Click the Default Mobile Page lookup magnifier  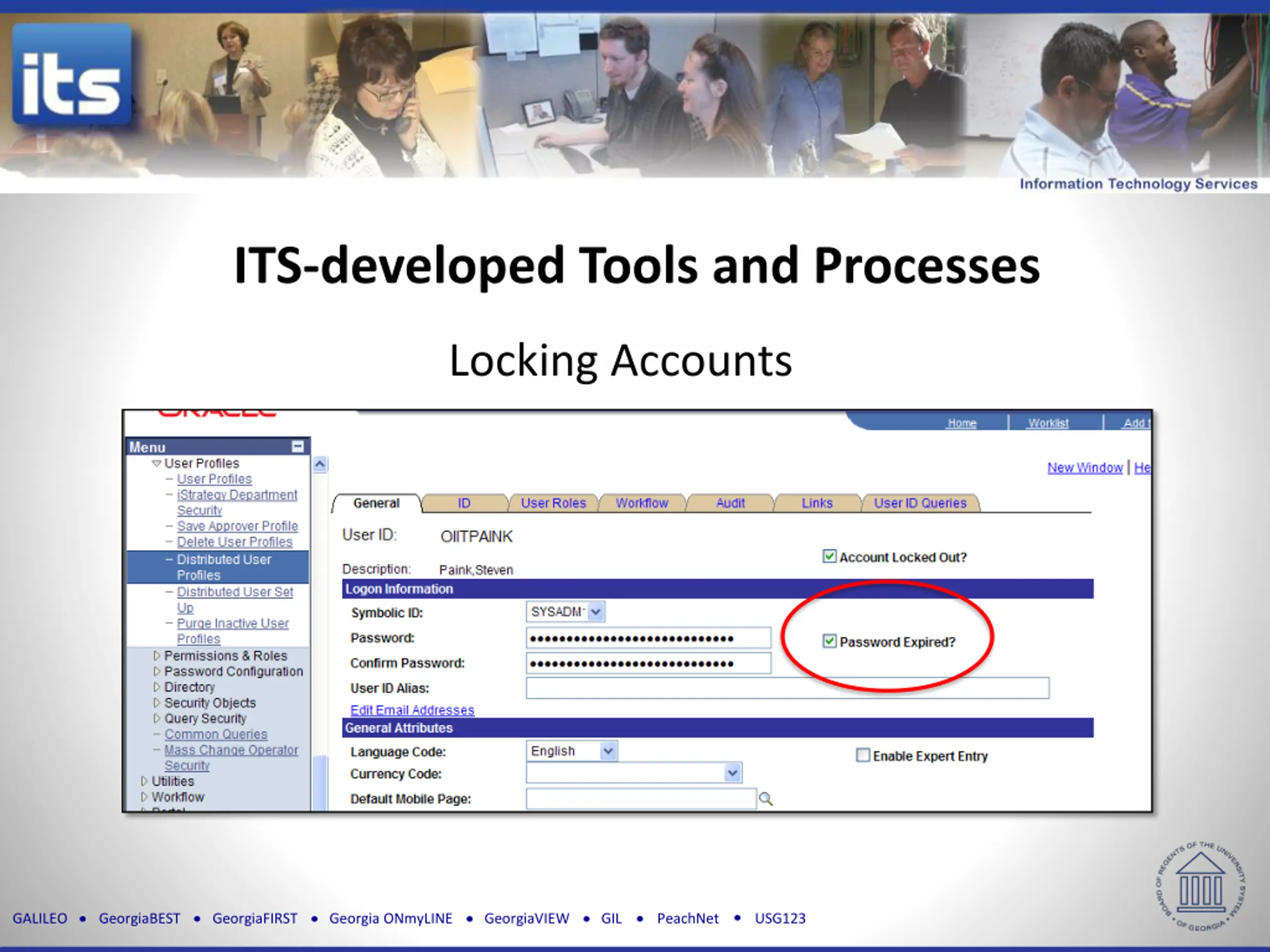pyautogui.click(x=765, y=799)
